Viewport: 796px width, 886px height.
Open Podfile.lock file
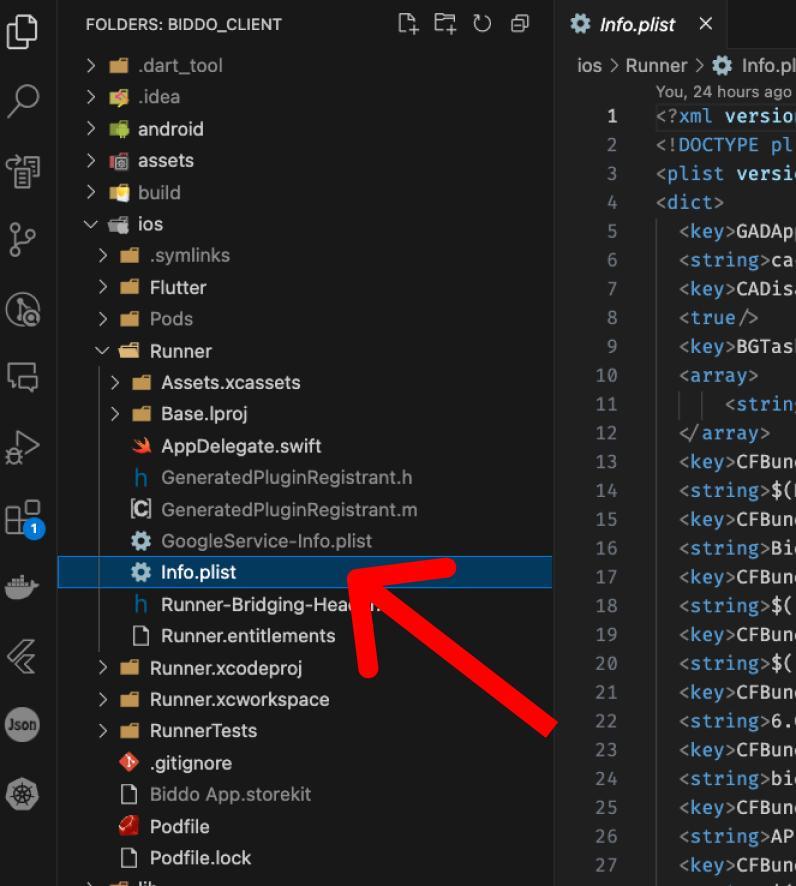[x=201, y=858]
